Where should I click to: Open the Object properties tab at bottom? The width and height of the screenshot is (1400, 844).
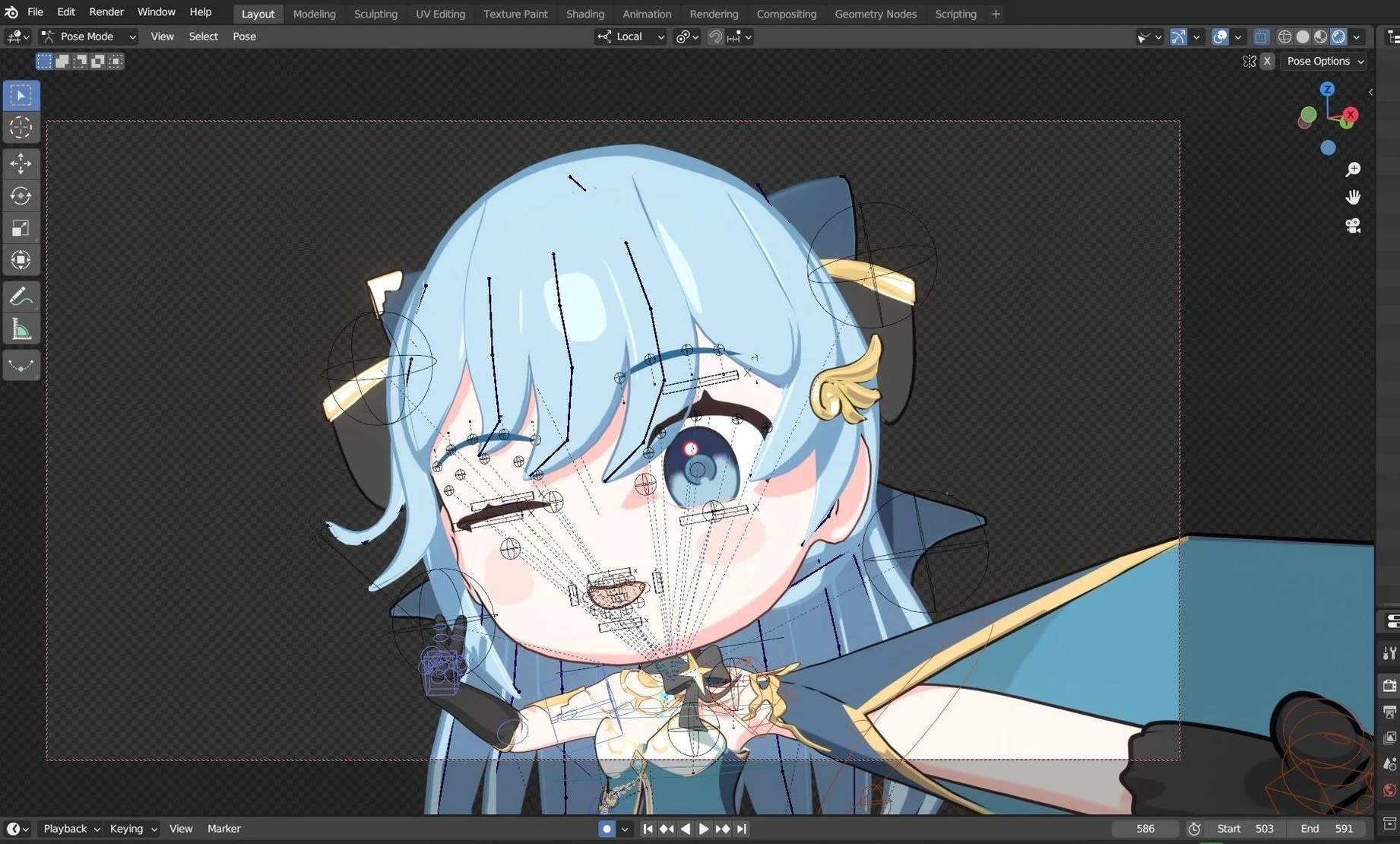pos(1389,823)
